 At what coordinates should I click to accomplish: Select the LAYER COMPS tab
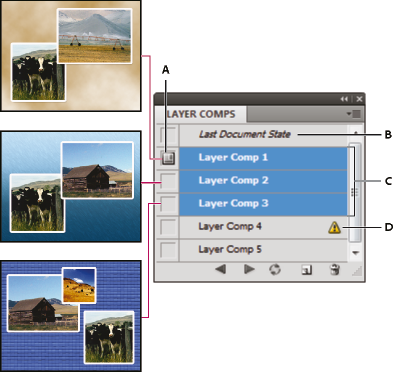point(201,114)
